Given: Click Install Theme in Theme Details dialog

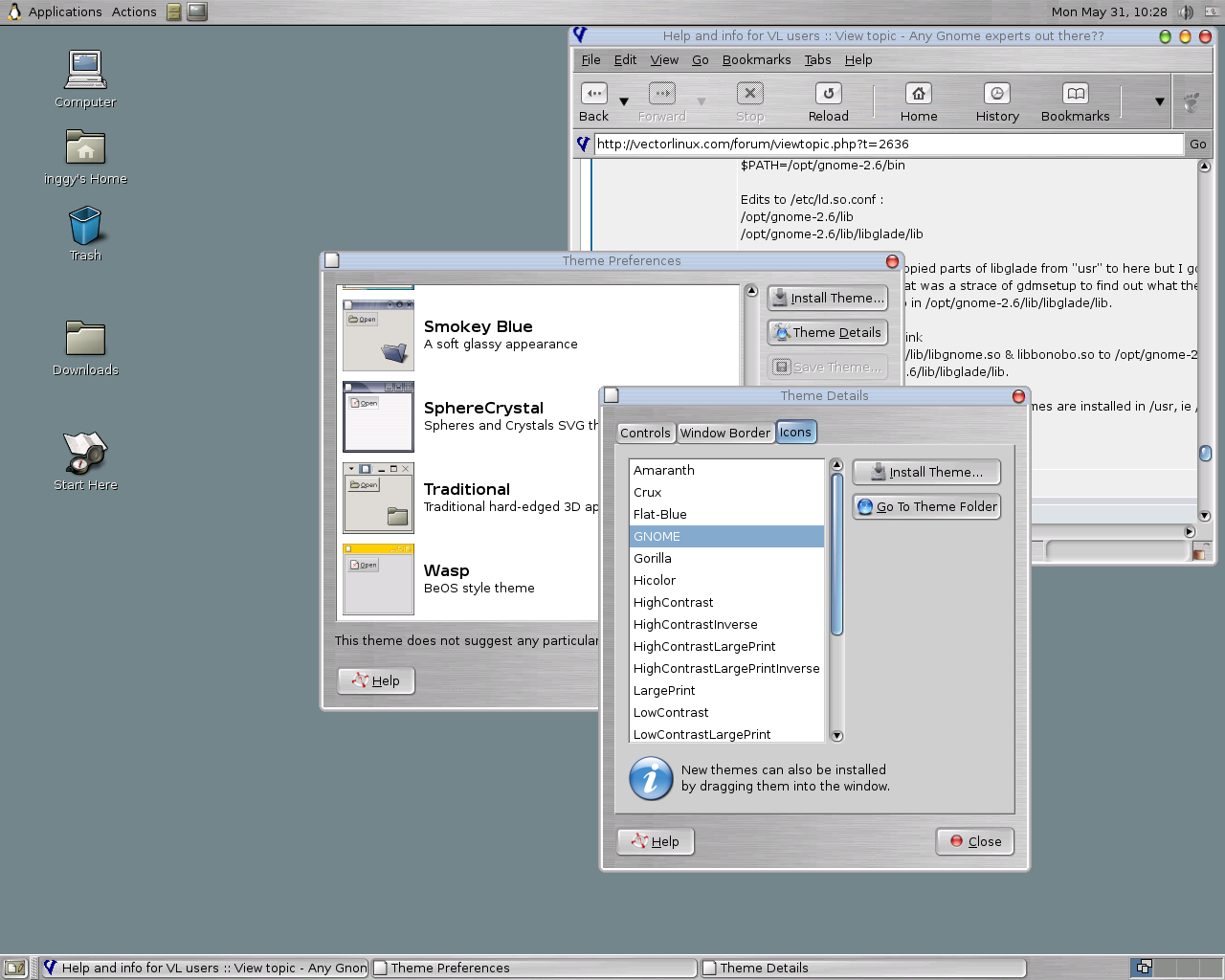Looking at the screenshot, I should tap(926, 472).
